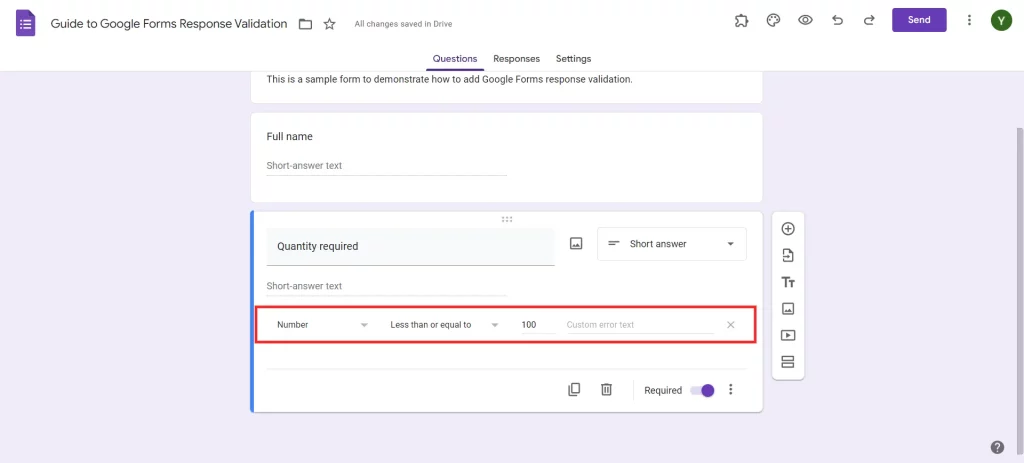The width and height of the screenshot is (1024, 463).
Task: Click the form title in header
Action: [168, 24]
